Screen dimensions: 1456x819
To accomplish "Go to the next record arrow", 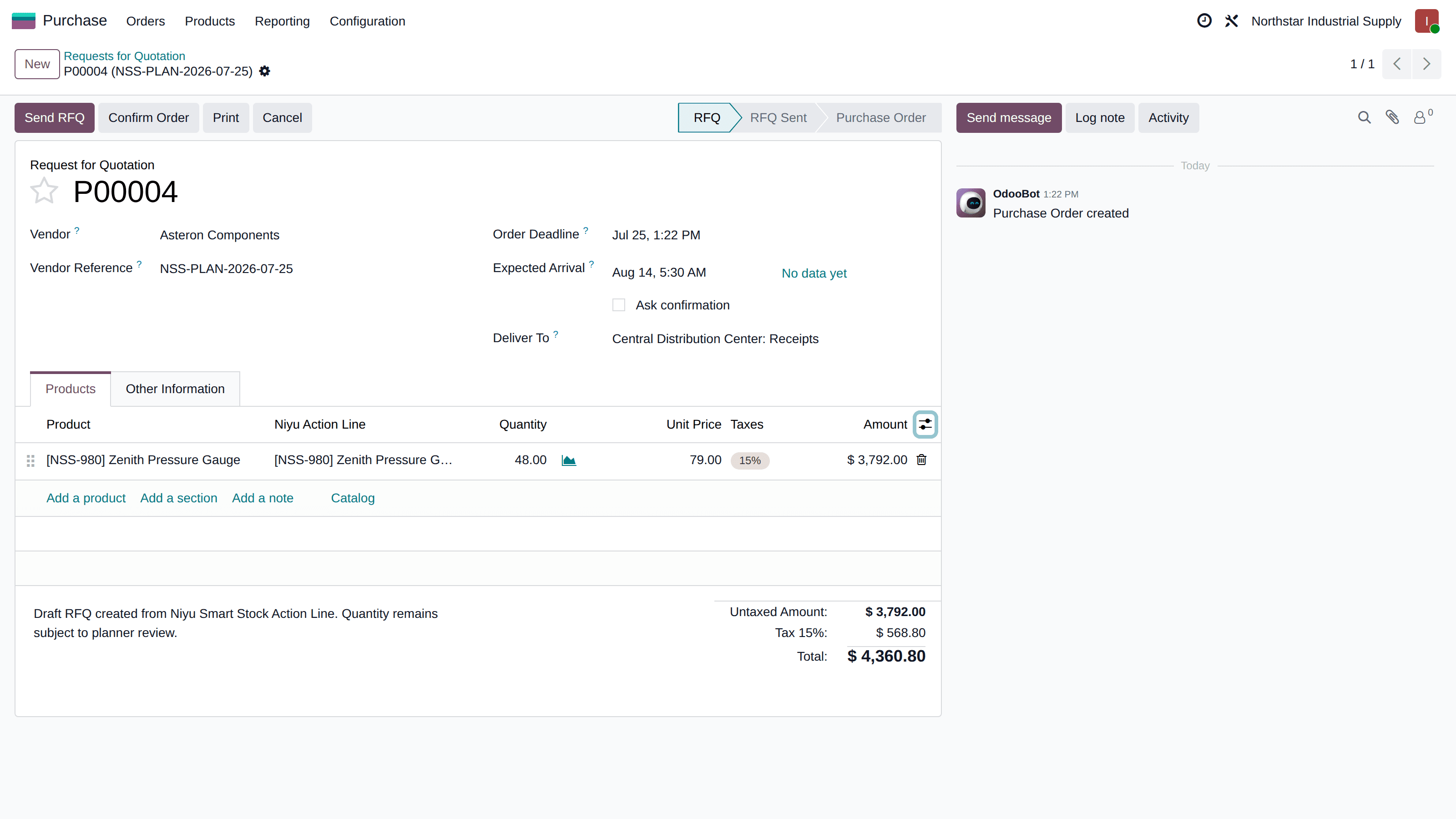I will [x=1426, y=64].
